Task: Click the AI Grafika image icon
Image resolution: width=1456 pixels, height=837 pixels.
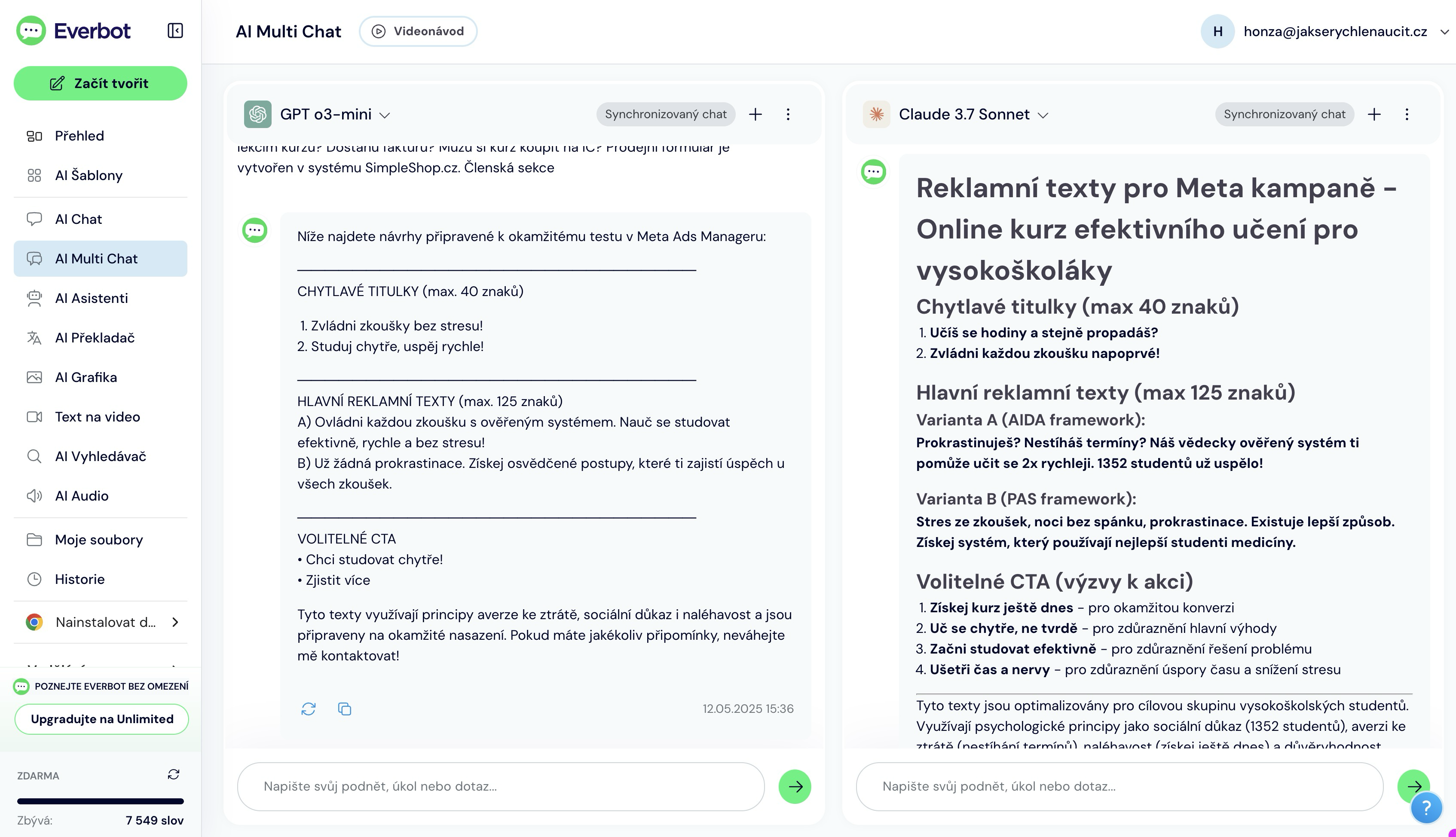Action: (34, 377)
